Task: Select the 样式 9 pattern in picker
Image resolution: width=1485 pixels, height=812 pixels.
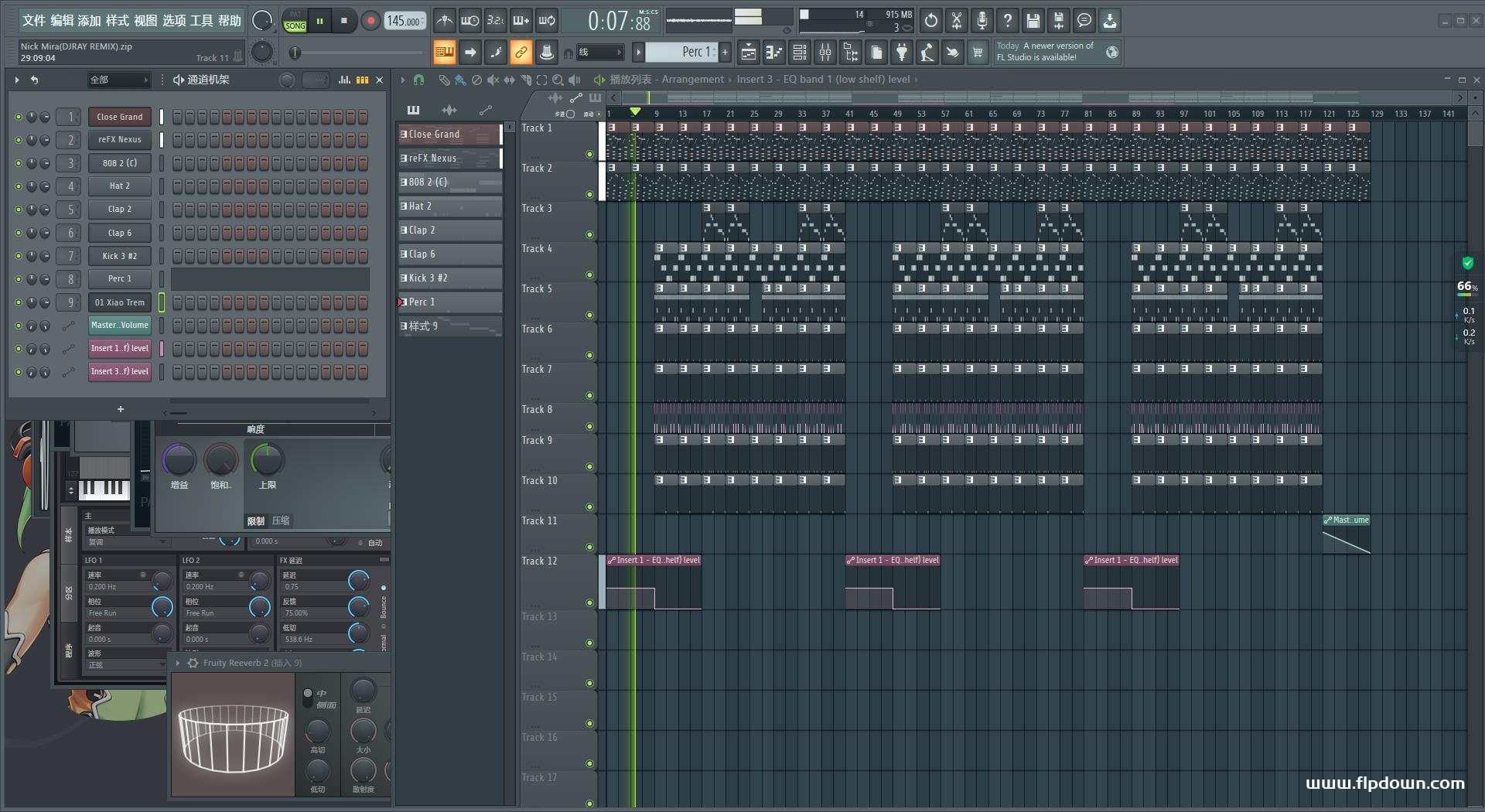Action: [450, 326]
